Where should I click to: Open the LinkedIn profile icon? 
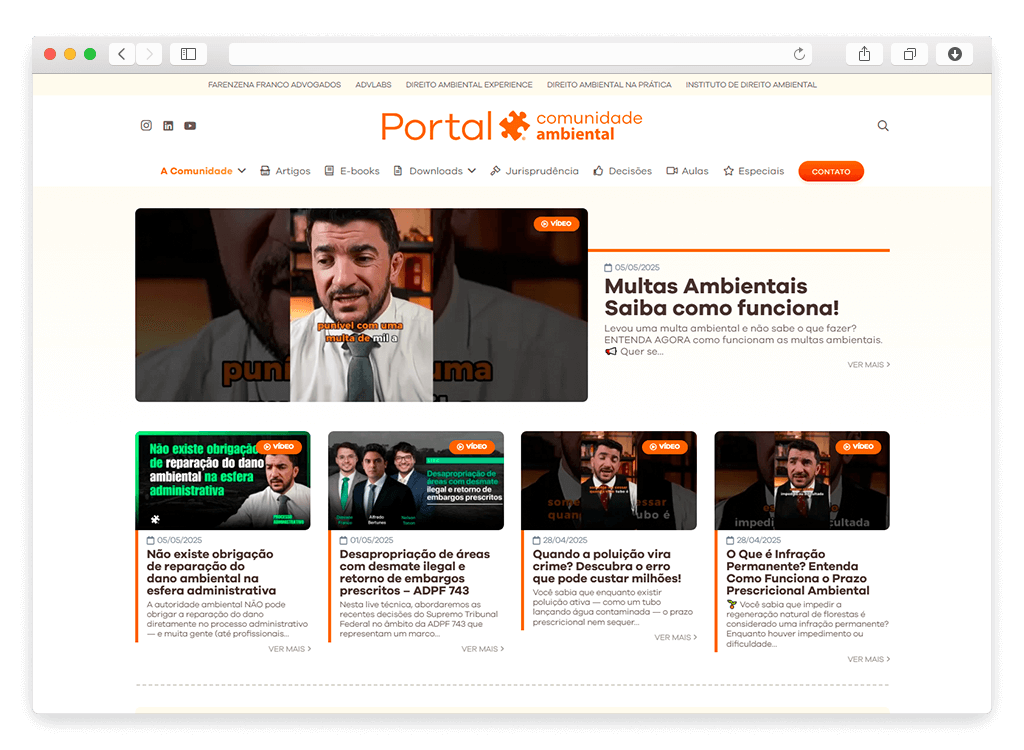tap(168, 126)
